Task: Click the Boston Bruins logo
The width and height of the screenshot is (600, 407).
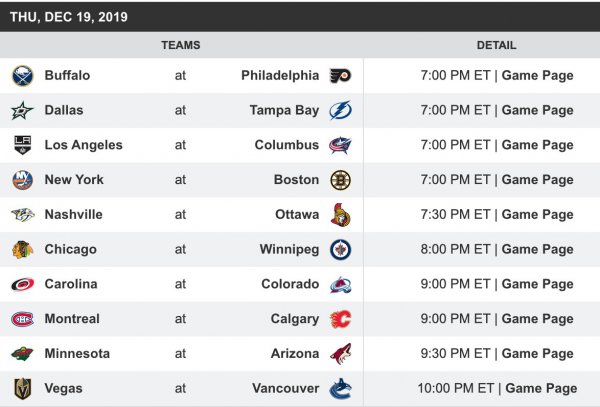Action: click(x=340, y=180)
